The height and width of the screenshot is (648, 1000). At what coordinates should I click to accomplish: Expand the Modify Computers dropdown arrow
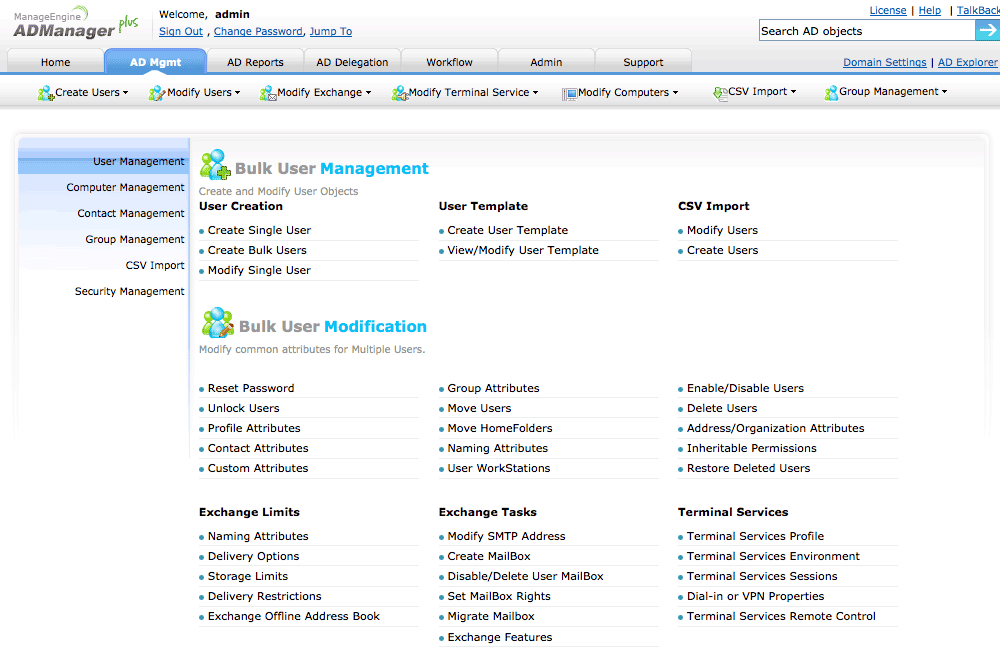coord(675,92)
